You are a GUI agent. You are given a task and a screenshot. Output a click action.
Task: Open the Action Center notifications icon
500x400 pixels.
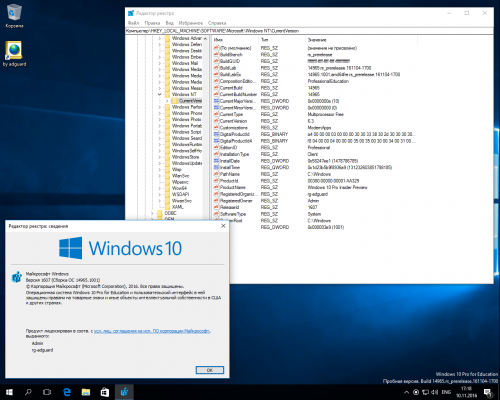488,392
